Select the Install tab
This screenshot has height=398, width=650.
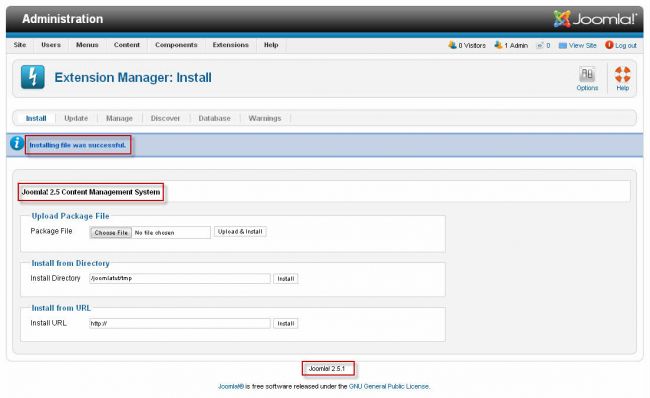36,118
